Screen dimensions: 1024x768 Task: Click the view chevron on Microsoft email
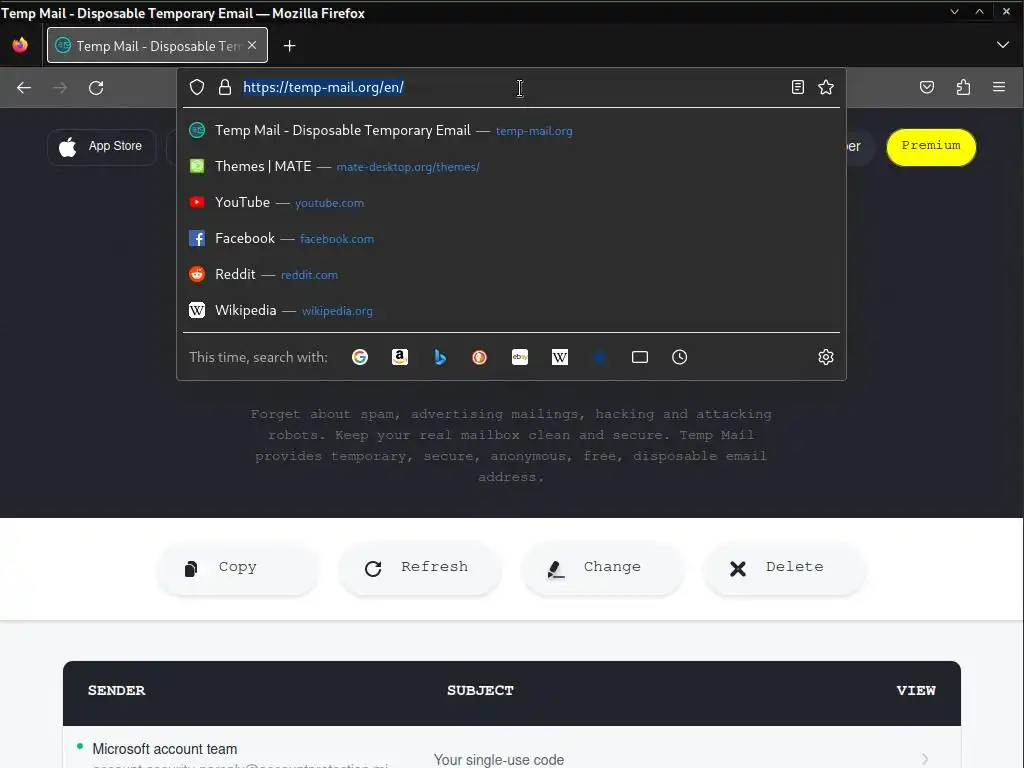[x=925, y=759]
